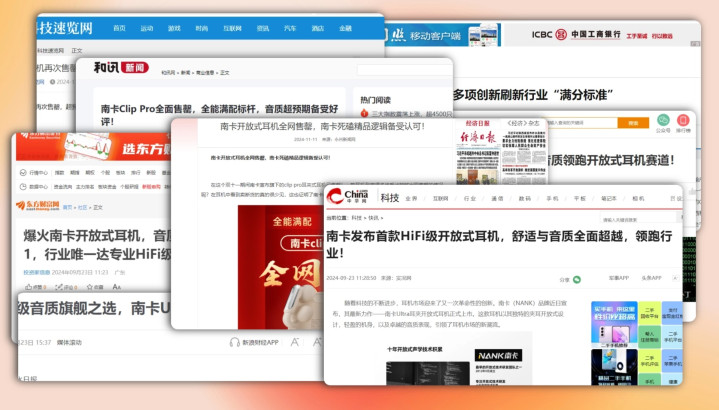Open 互联网 in the 中华网 科技 navigation
The height and width of the screenshot is (410, 719).
pos(441,199)
